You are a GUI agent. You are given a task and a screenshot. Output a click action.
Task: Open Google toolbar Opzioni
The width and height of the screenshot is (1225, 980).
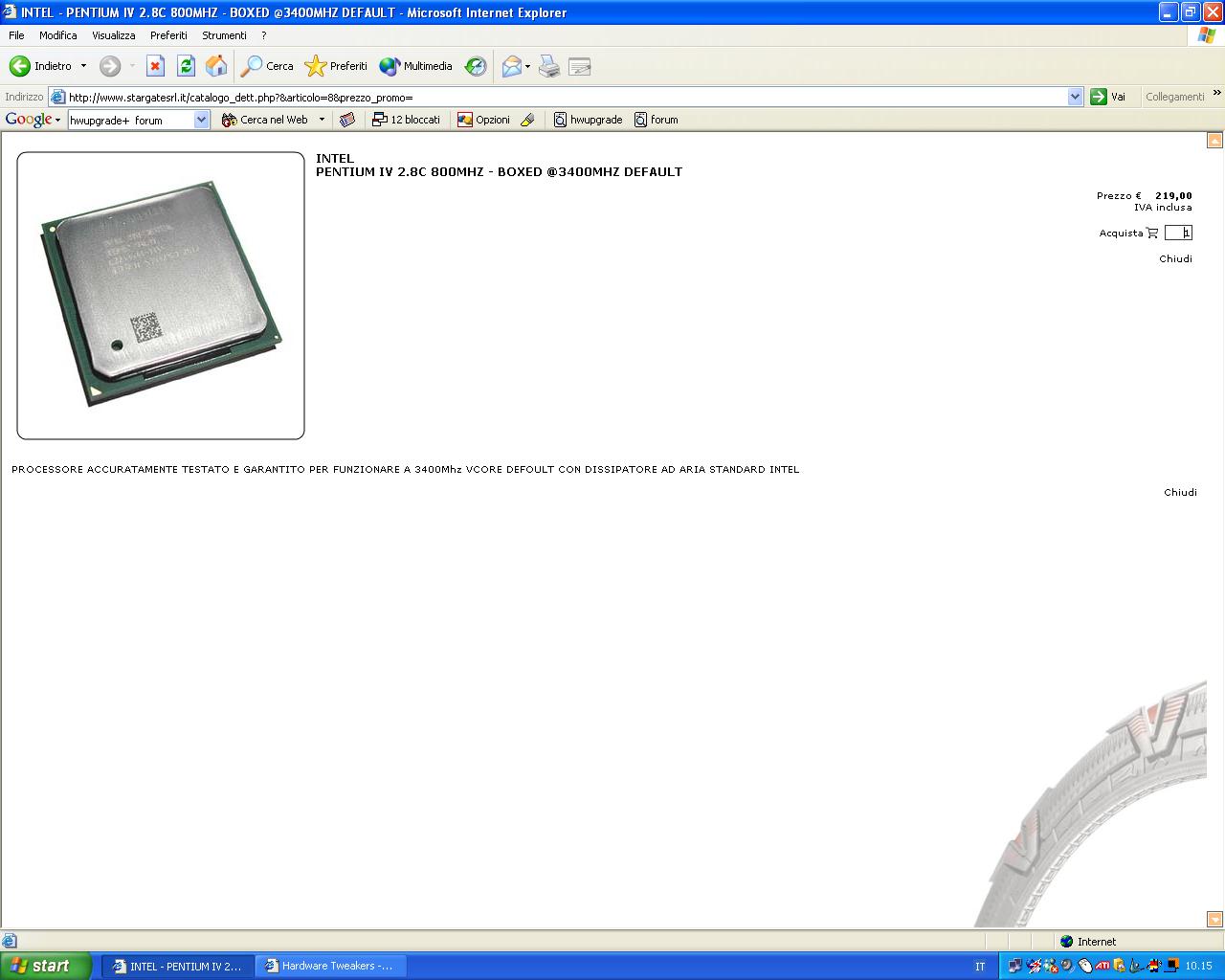point(483,120)
